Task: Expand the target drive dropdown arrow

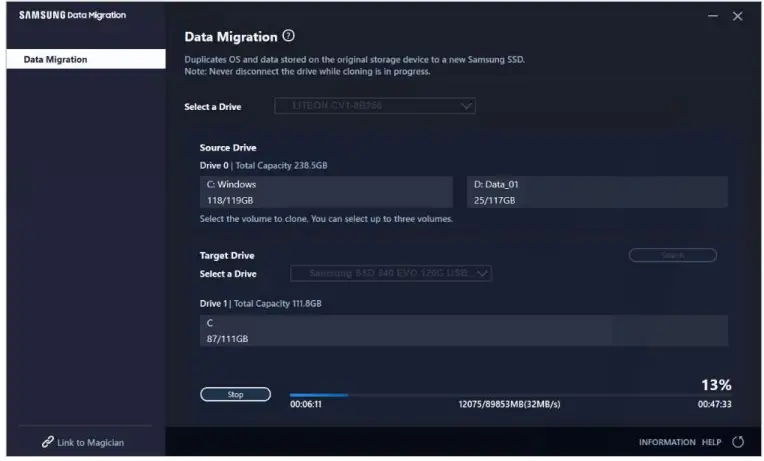Action: point(482,273)
